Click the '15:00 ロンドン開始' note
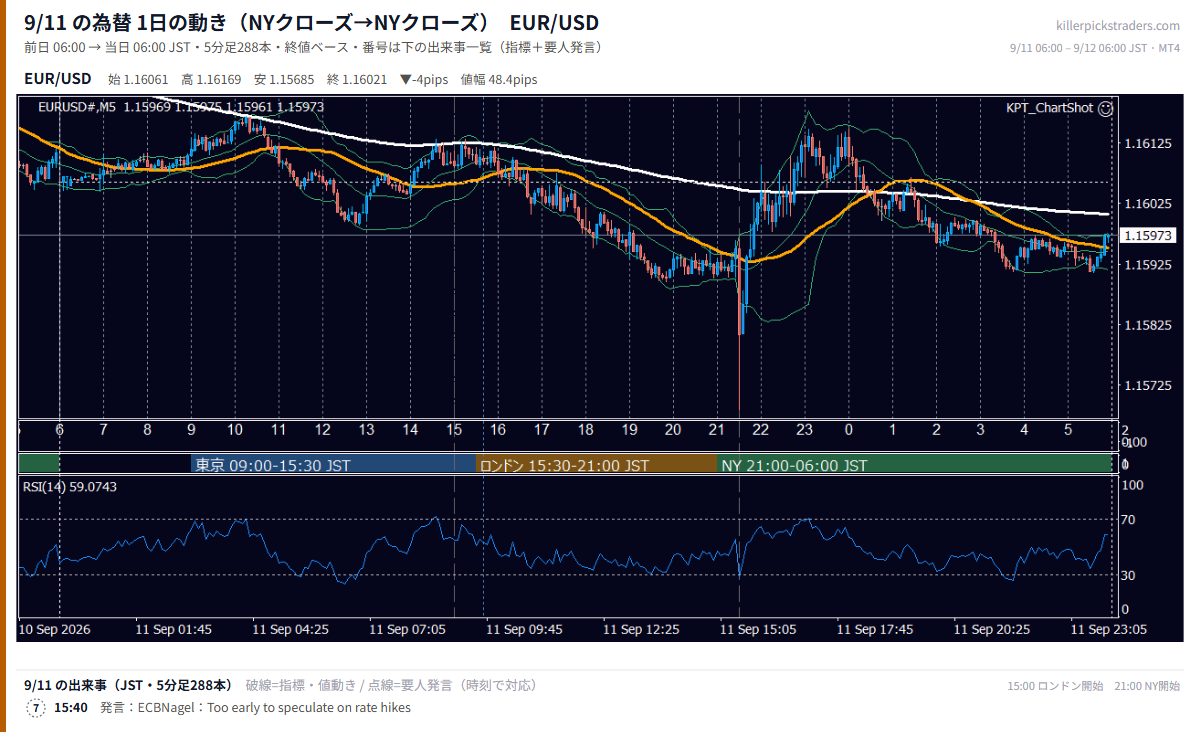The height and width of the screenshot is (732, 1200). pos(1055,686)
